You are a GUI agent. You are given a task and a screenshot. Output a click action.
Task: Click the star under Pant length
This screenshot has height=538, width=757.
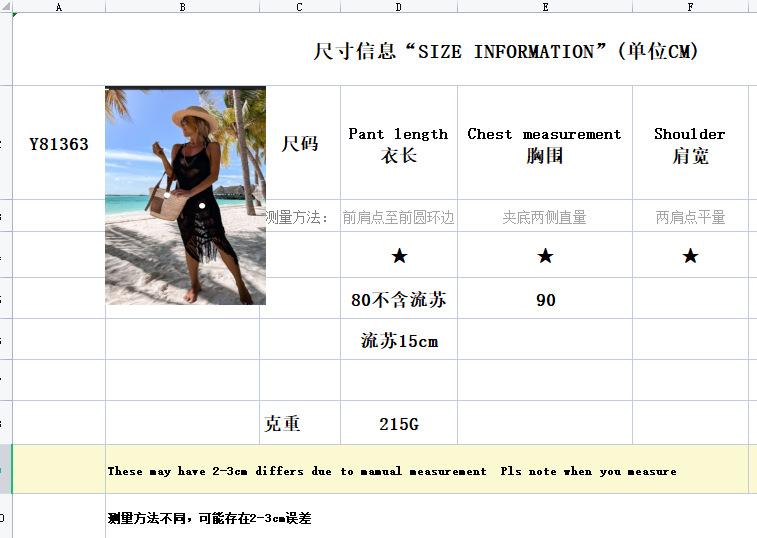pos(399,256)
